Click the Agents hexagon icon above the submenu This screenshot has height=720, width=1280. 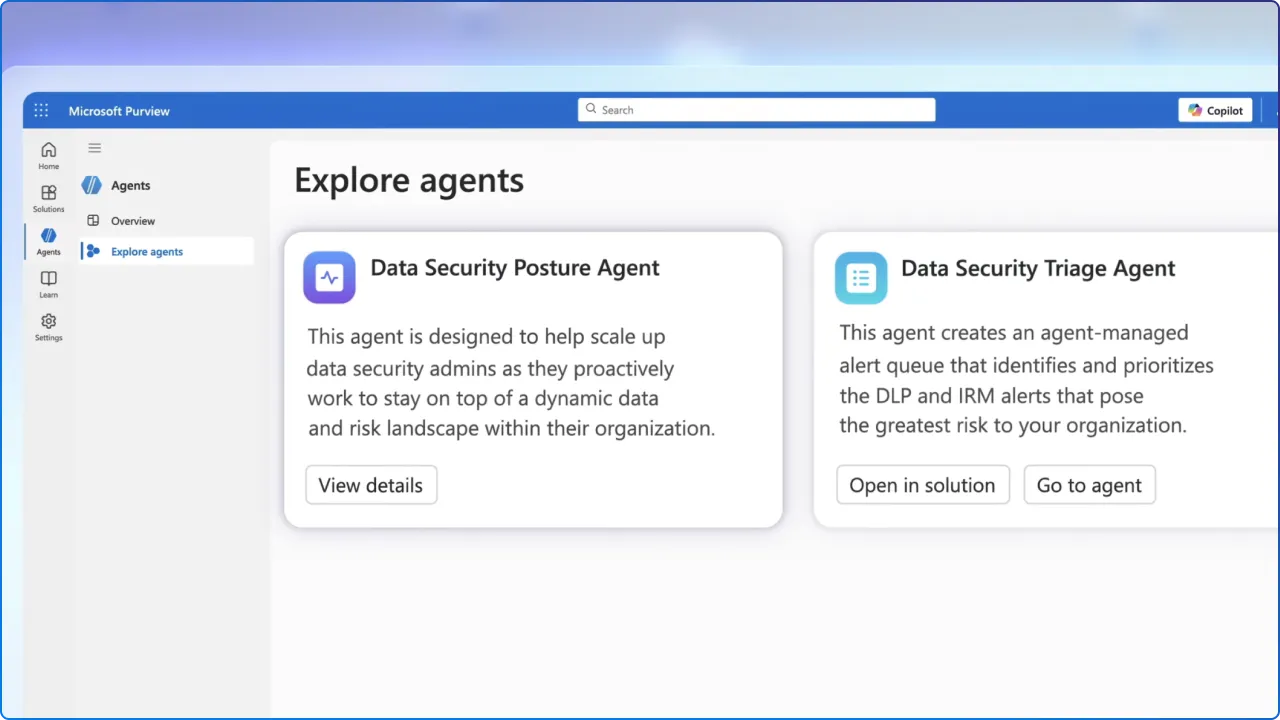91,185
